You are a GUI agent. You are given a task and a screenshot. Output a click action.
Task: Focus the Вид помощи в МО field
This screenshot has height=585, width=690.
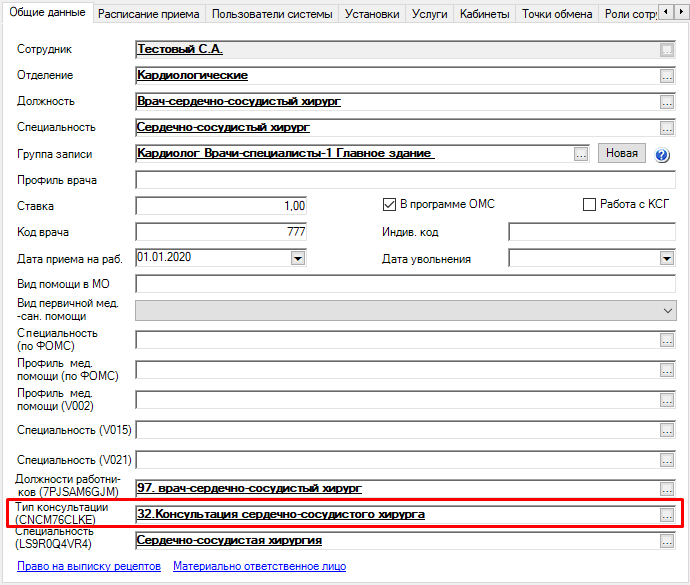(x=405, y=284)
